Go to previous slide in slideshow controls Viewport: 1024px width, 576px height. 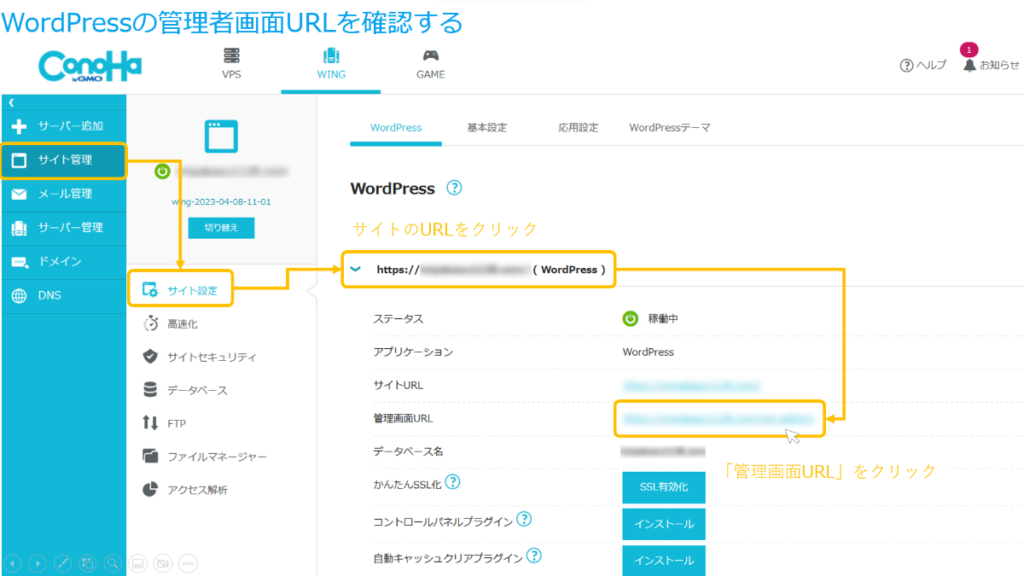[12, 563]
